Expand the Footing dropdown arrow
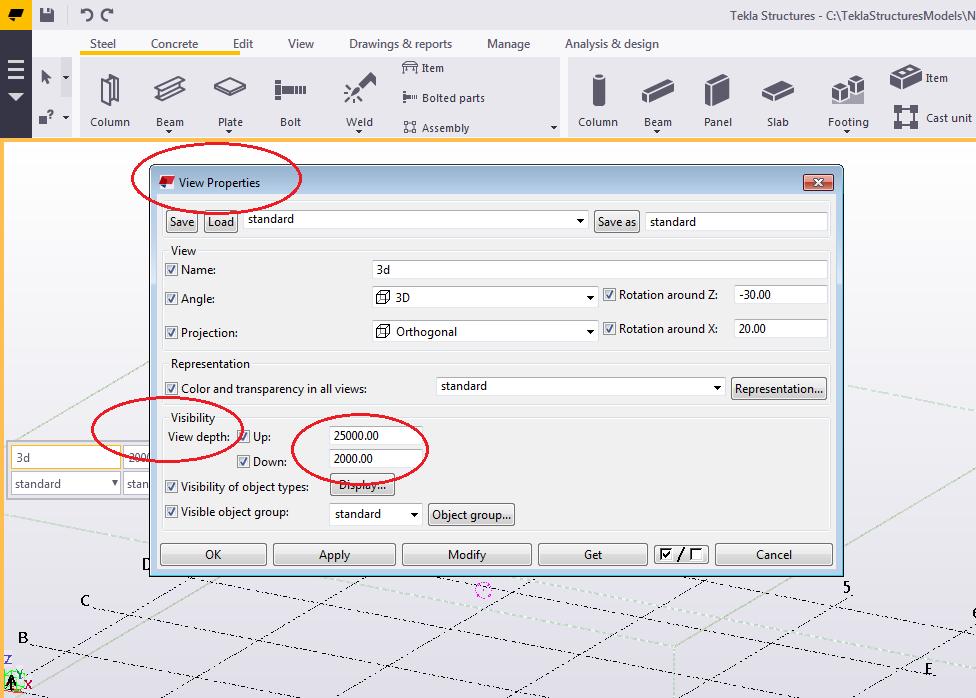976x698 pixels. click(x=848, y=131)
